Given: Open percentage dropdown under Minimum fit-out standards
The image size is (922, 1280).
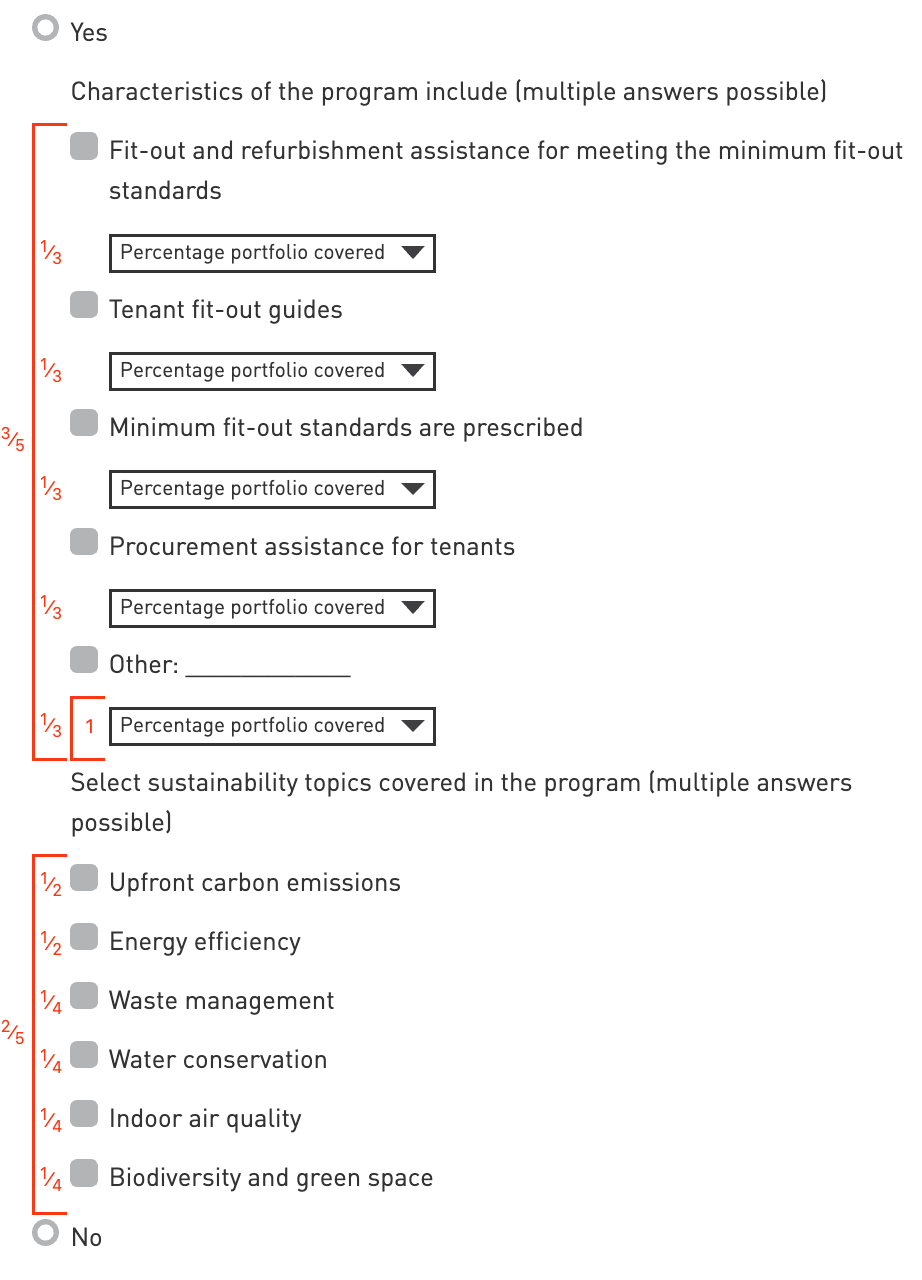Looking at the screenshot, I should point(272,489).
